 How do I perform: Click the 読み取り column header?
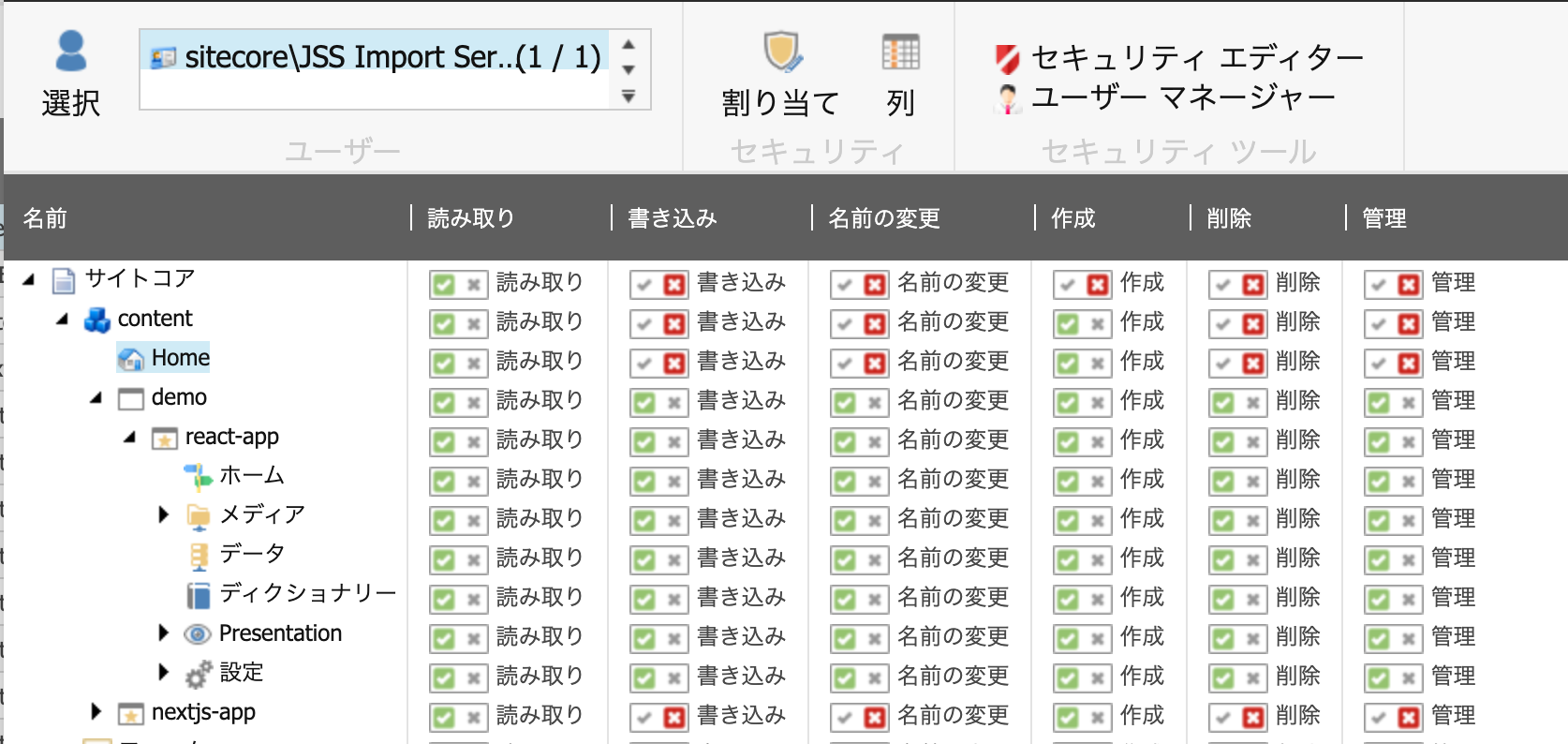(x=471, y=218)
